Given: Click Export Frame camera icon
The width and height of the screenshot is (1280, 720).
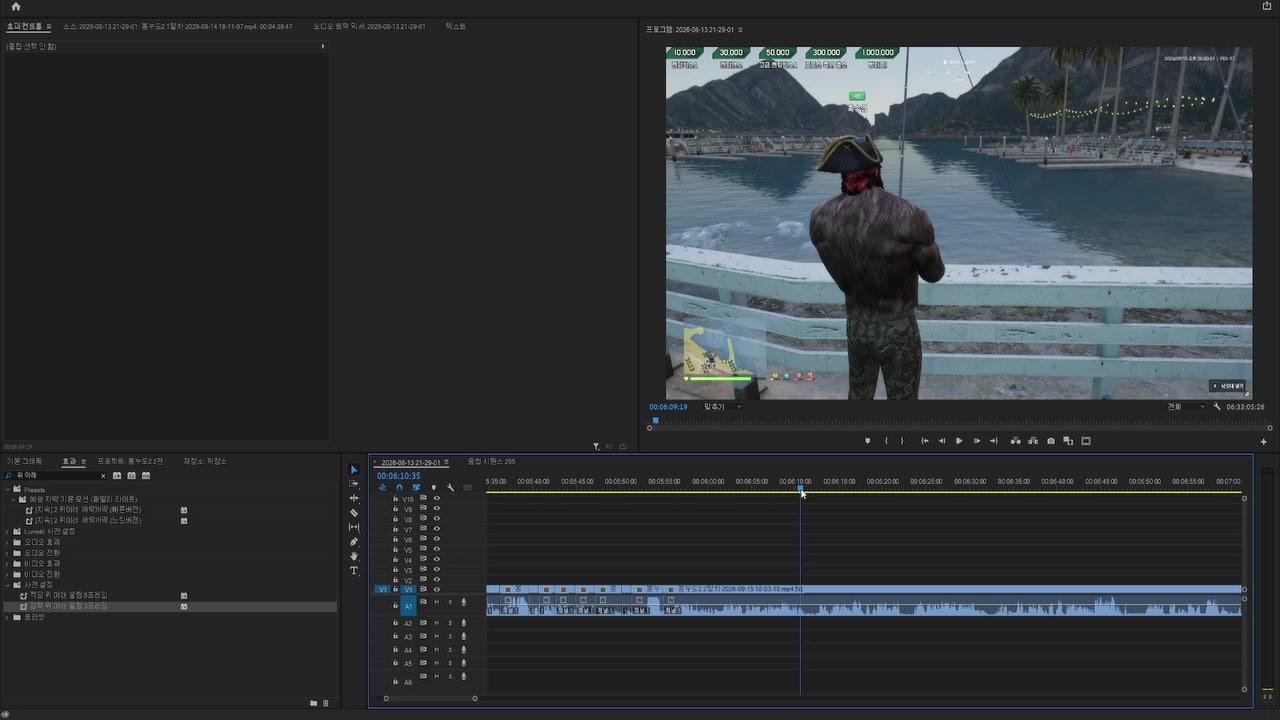Looking at the screenshot, I should pos(1050,441).
